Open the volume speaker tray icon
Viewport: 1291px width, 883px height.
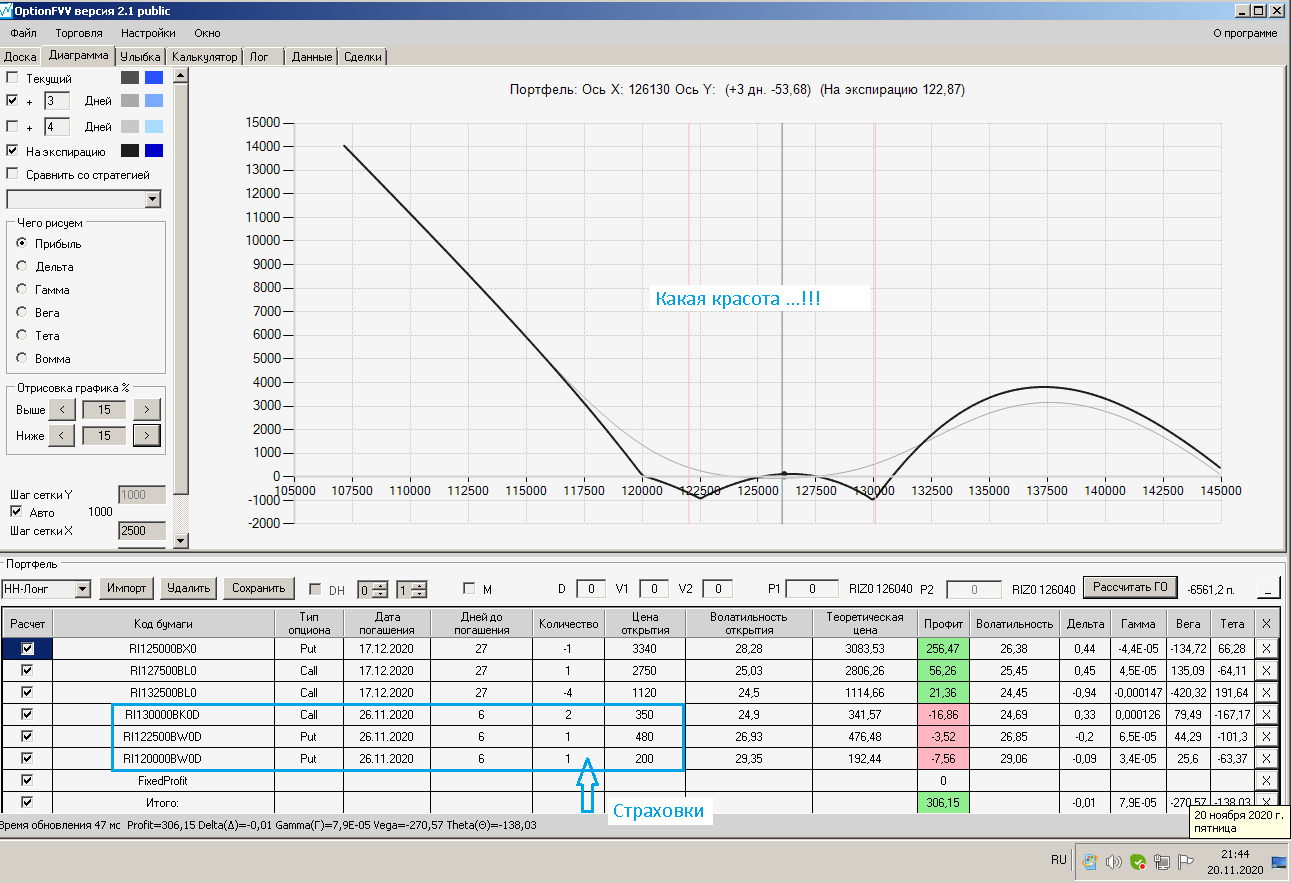coord(1113,861)
